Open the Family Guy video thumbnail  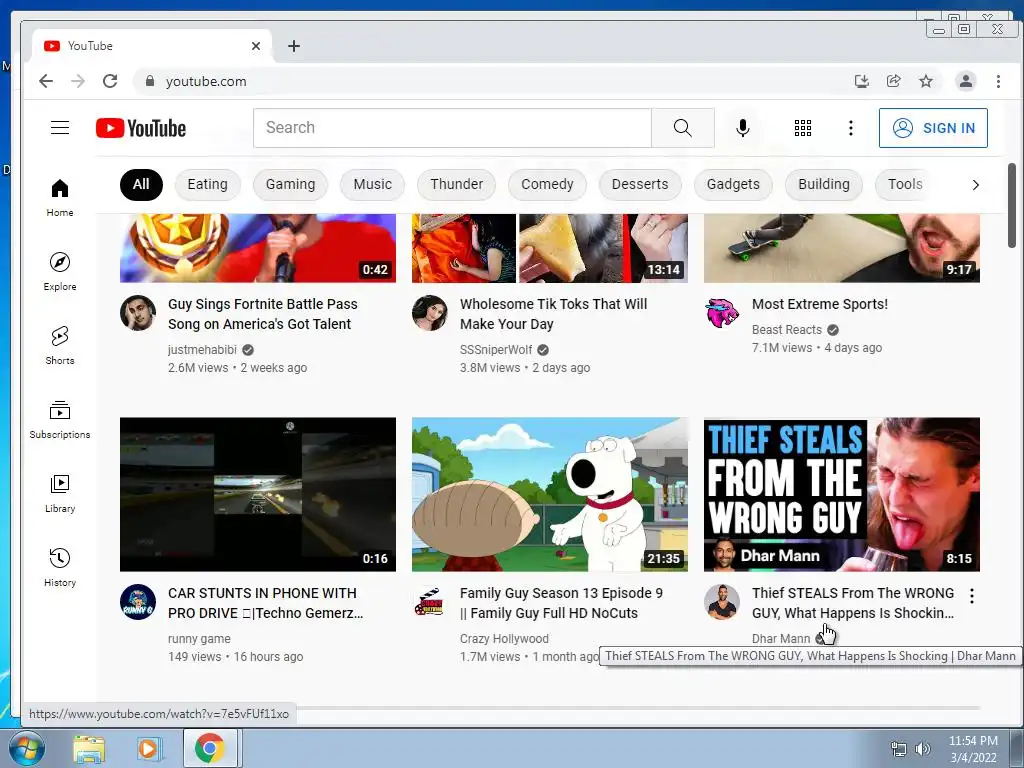click(x=550, y=494)
